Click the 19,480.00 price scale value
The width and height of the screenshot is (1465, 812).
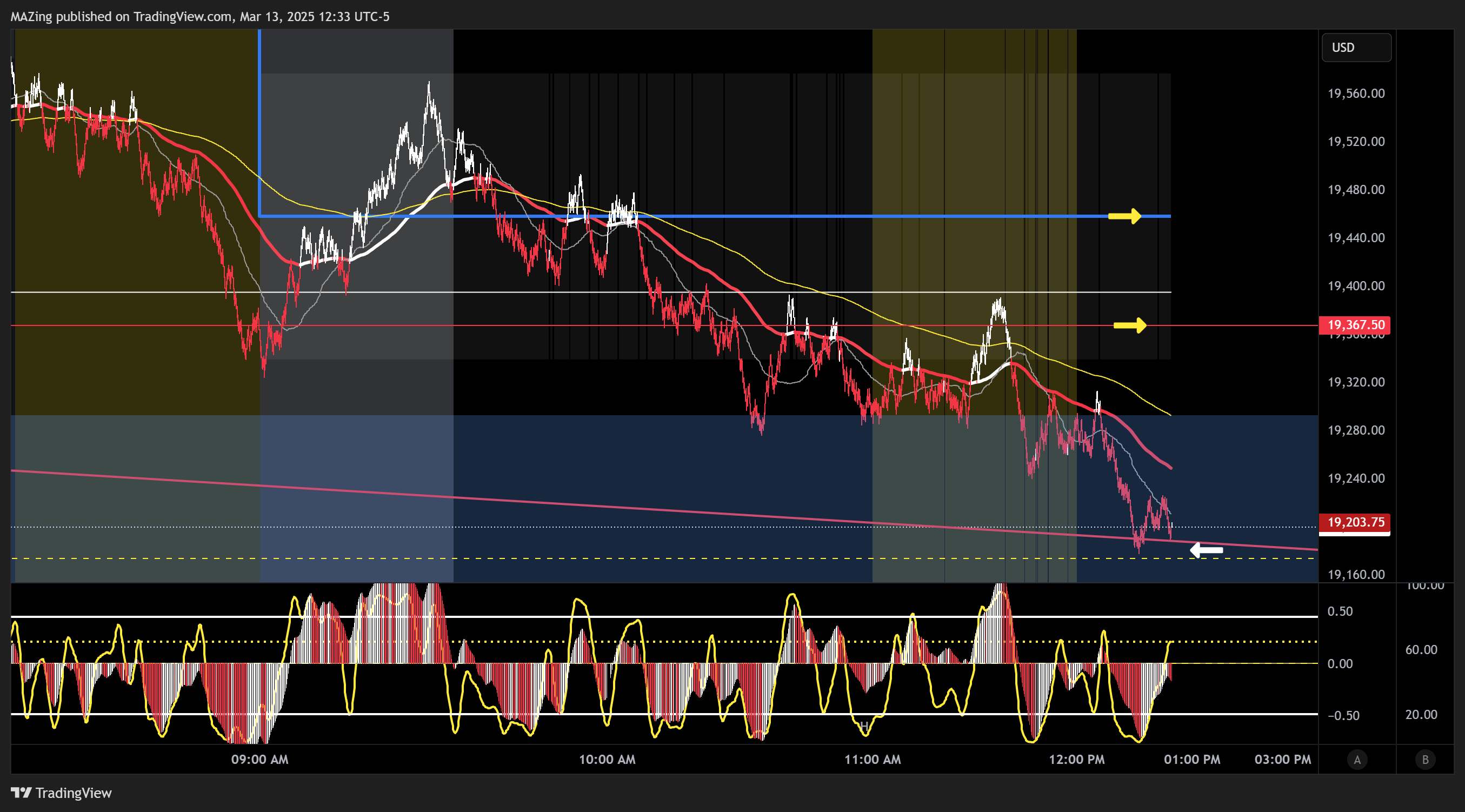tap(1356, 189)
